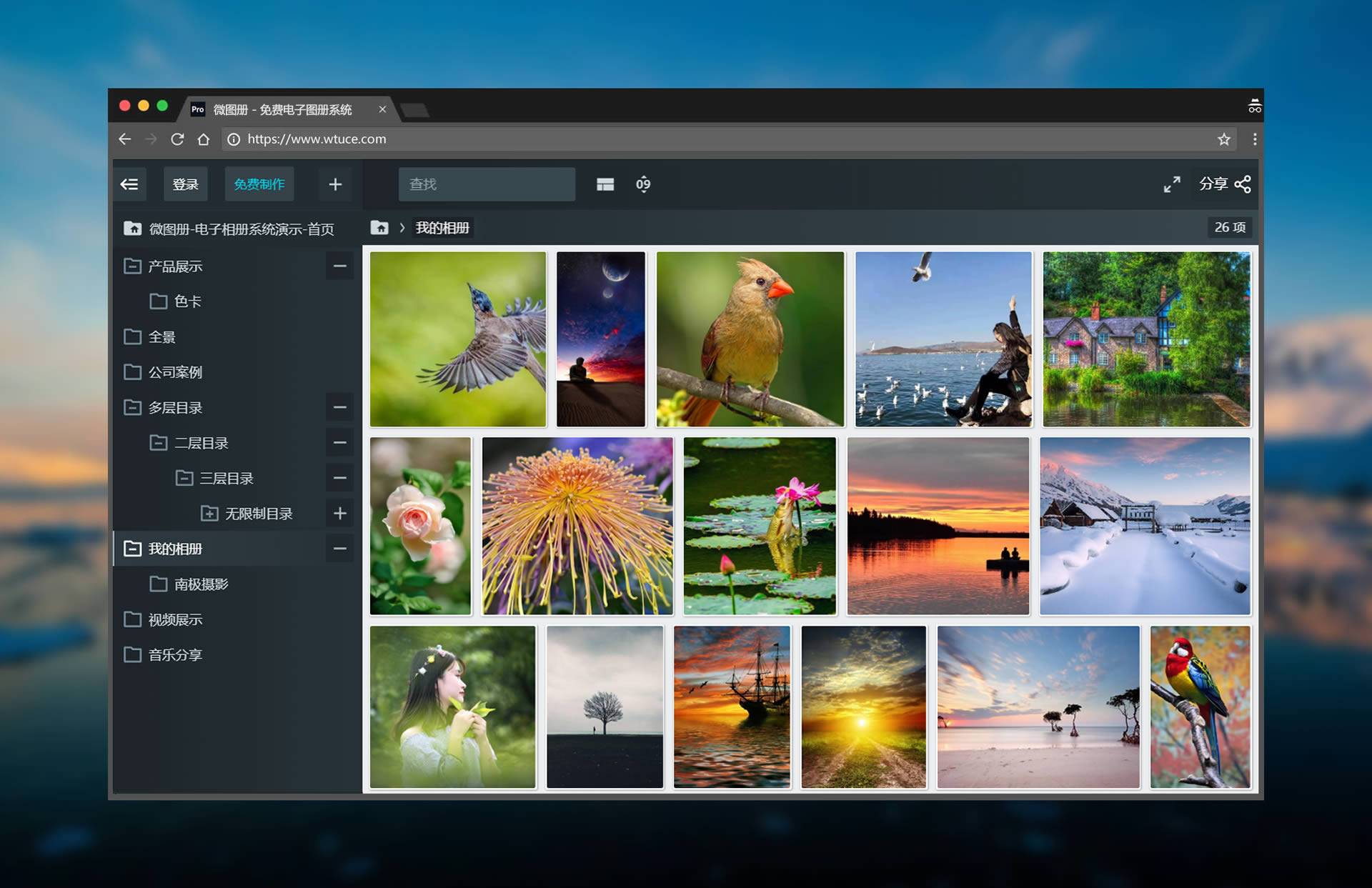The width and height of the screenshot is (1372, 888).
Task: Go to root via breadcrumb home folder icon
Action: 379,227
